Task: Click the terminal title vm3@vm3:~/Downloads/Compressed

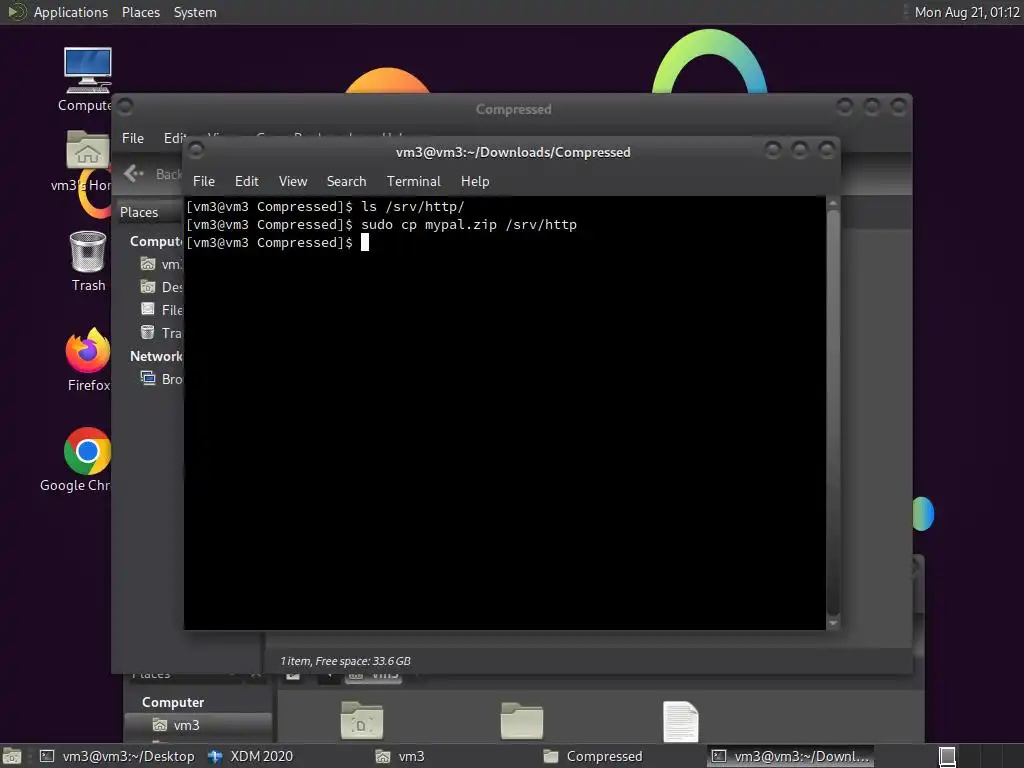Action: [513, 152]
